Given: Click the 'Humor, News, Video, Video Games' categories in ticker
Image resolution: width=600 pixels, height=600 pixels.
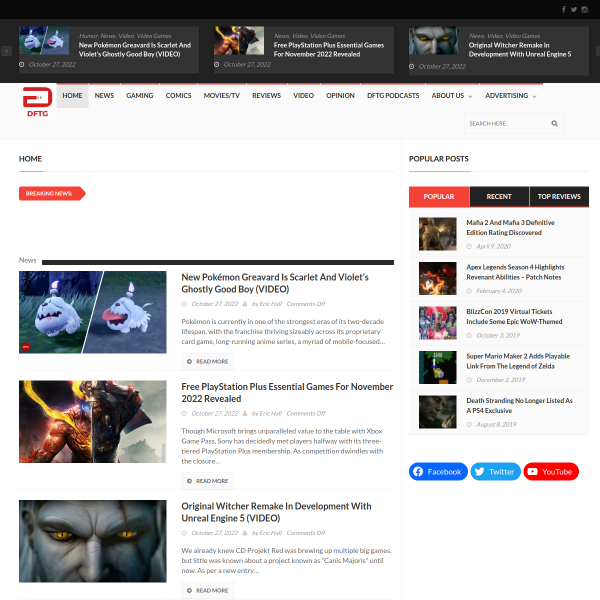Looking at the screenshot, I should [125, 36].
